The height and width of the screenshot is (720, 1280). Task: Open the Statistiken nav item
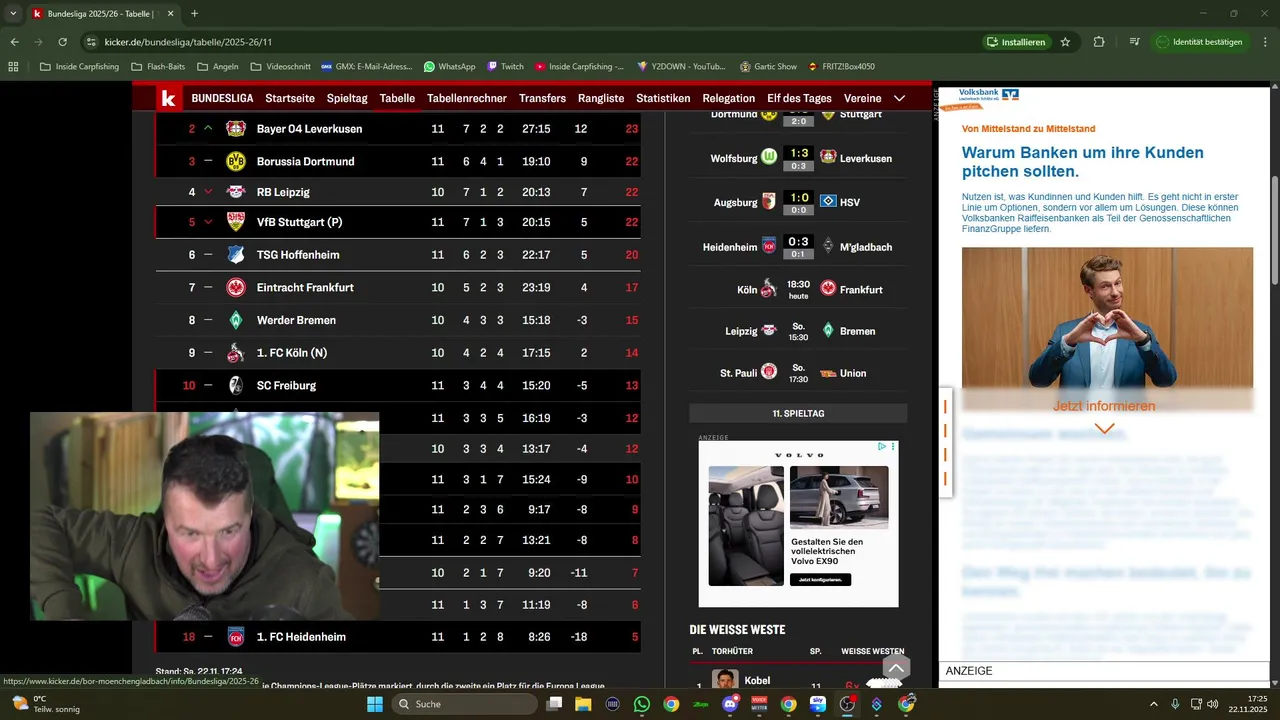(663, 98)
